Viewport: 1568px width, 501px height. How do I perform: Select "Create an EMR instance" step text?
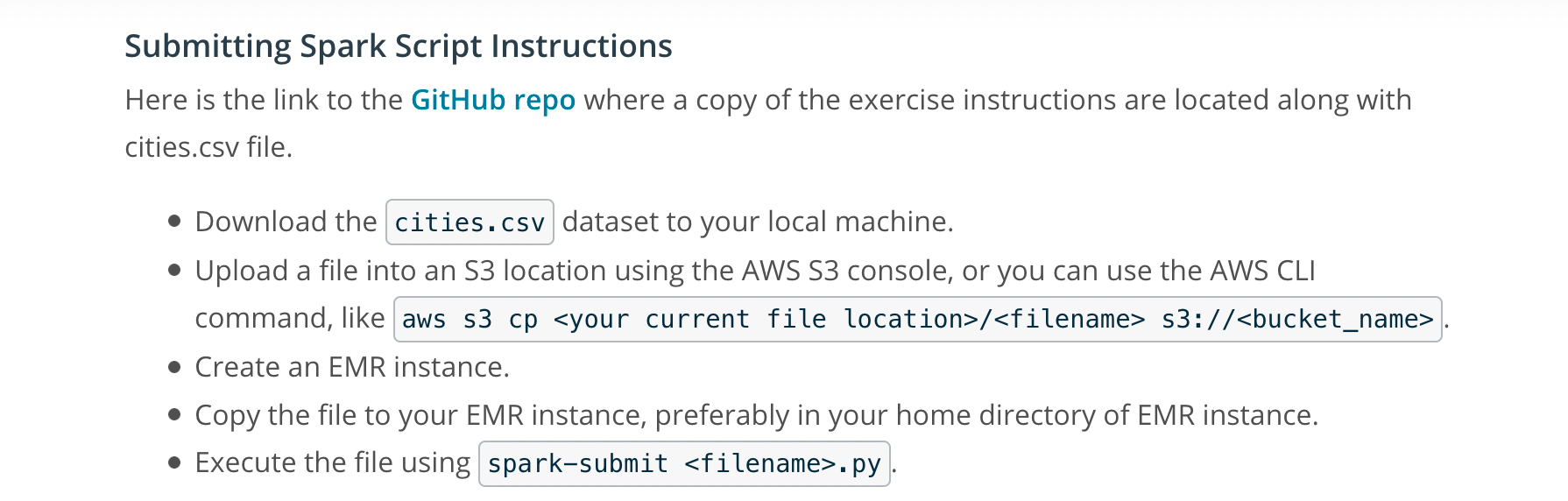[352, 367]
